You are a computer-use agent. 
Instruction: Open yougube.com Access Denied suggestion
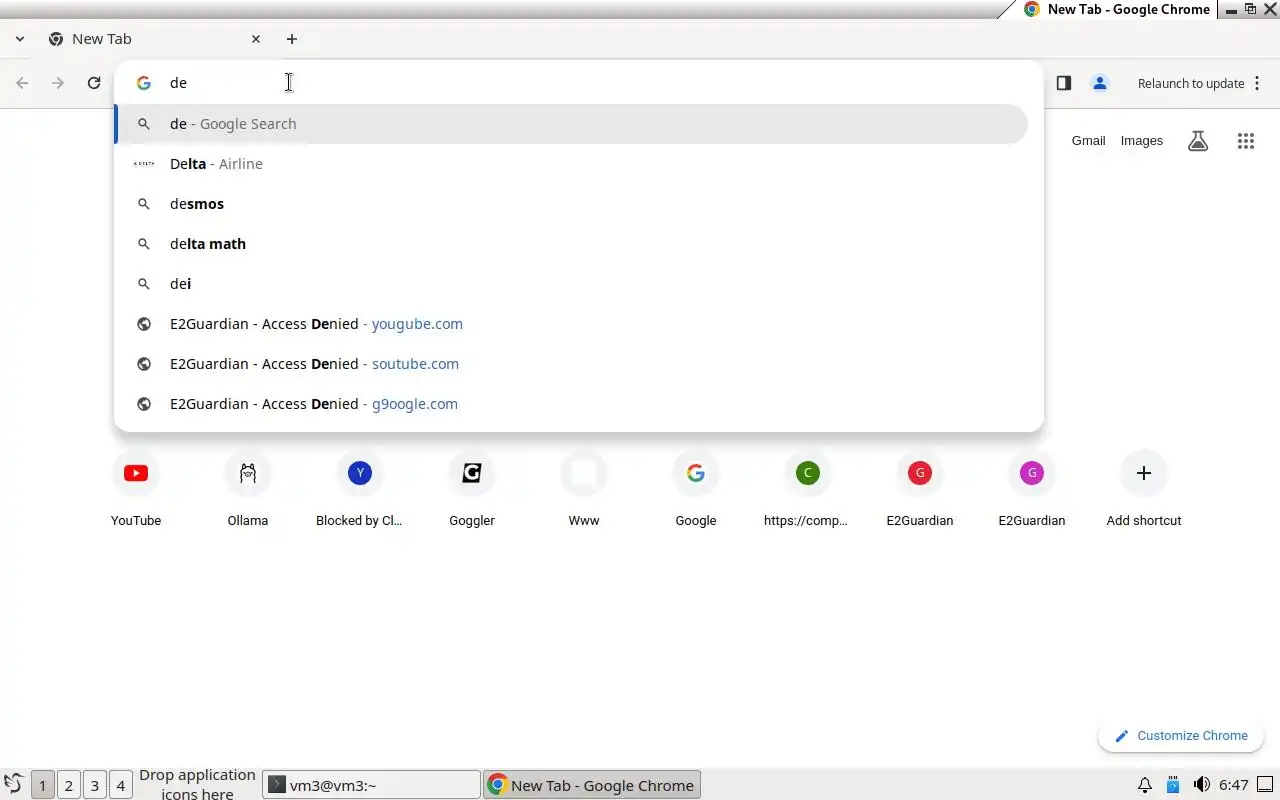click(572, 324)
